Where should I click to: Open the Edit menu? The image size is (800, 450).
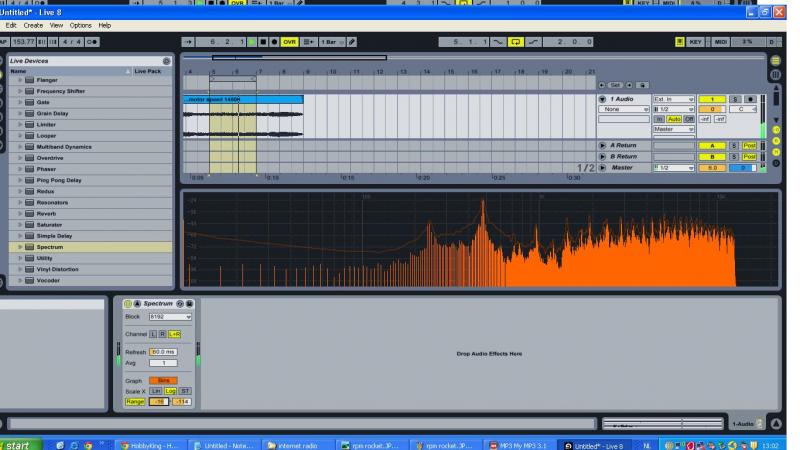point(11,25)
